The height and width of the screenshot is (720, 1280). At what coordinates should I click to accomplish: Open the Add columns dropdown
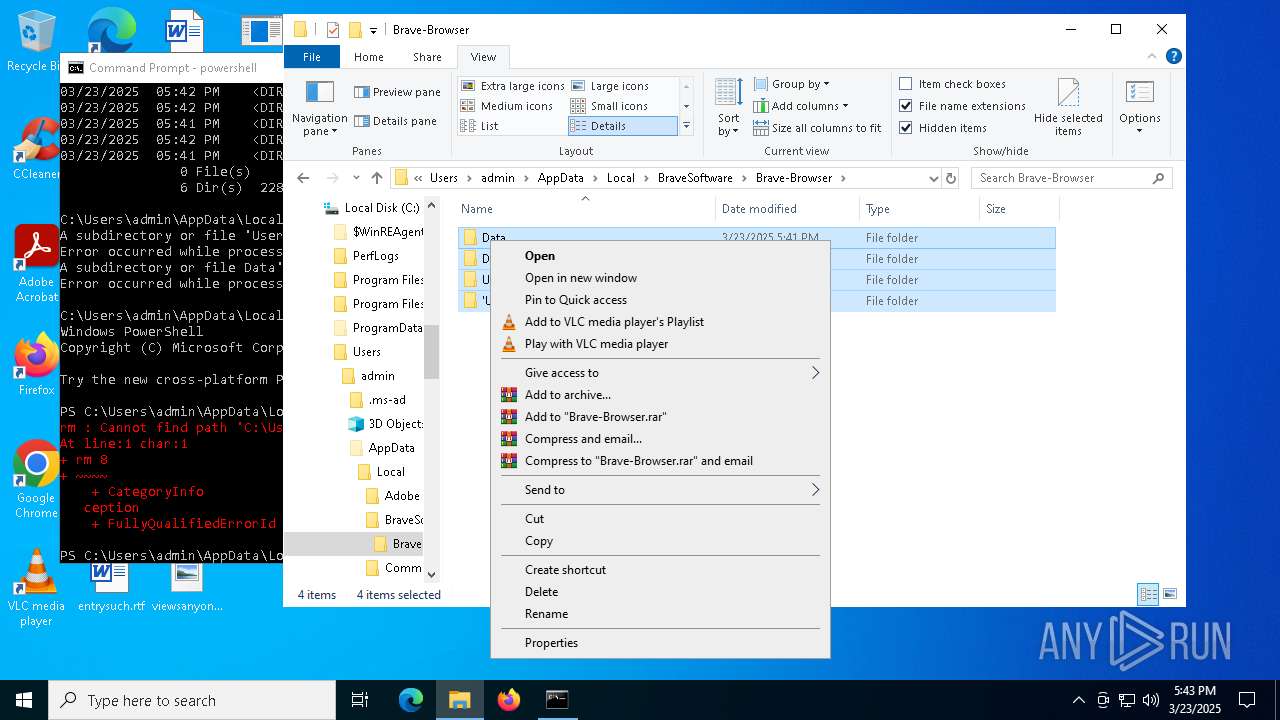801,106
